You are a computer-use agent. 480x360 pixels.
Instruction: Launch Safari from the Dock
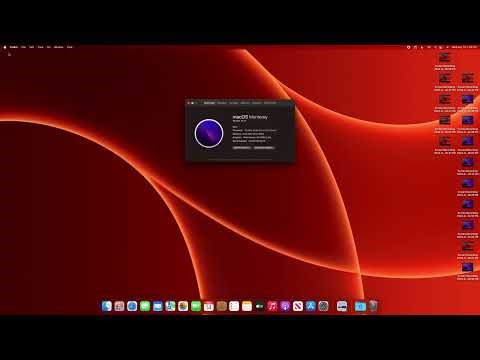(132, 306)
